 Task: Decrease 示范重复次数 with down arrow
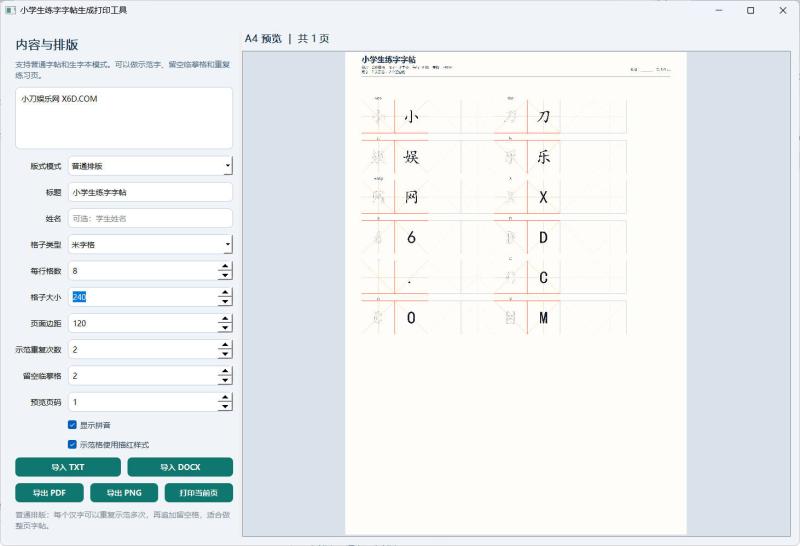pyautogui.click(x=224, y=354)
